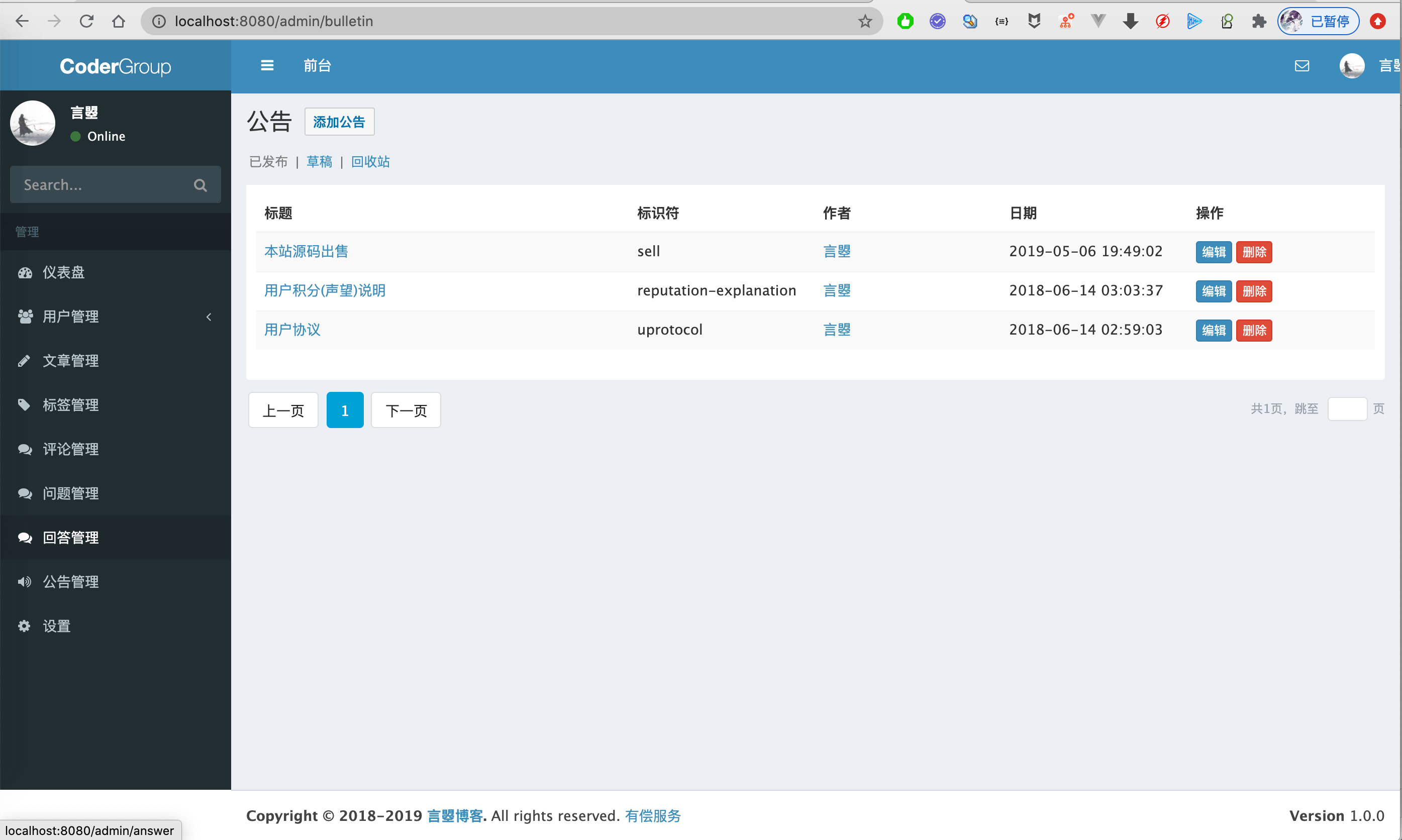The width and height of the screenshot is (1402, 840).
Task: Click the jump-to-page number input field
Action: [1347, 408]
